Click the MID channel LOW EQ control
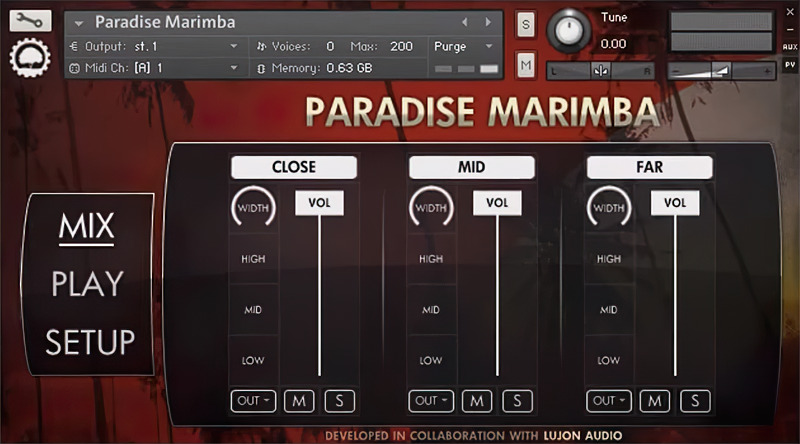 pyautogui.click(x=431, y=360)
